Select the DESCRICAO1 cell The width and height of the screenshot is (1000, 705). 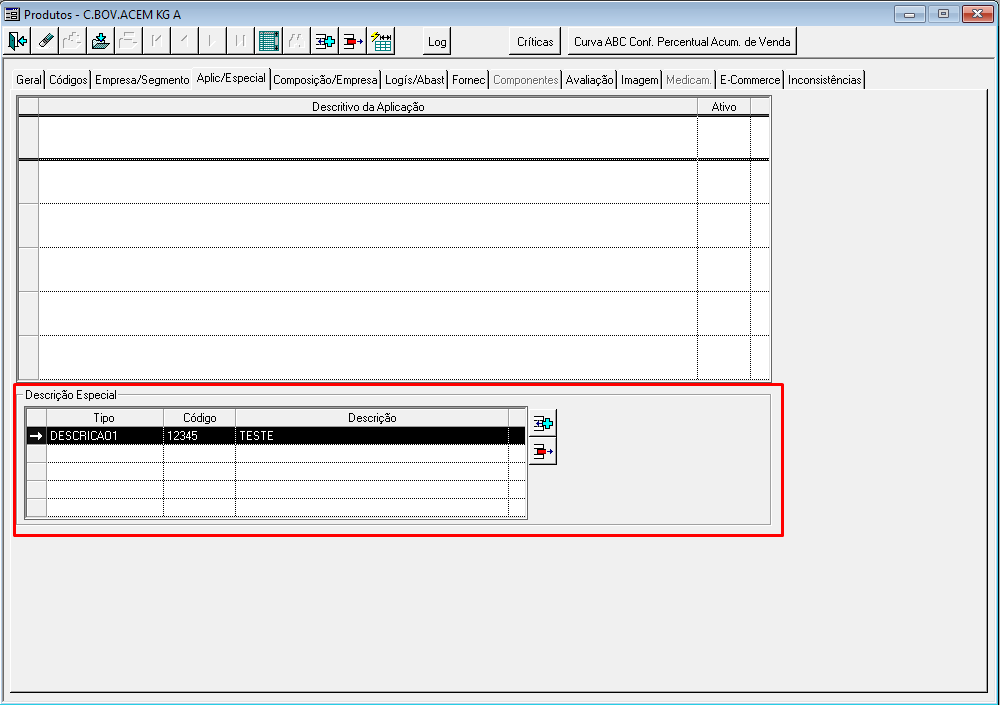pos(105,436)
